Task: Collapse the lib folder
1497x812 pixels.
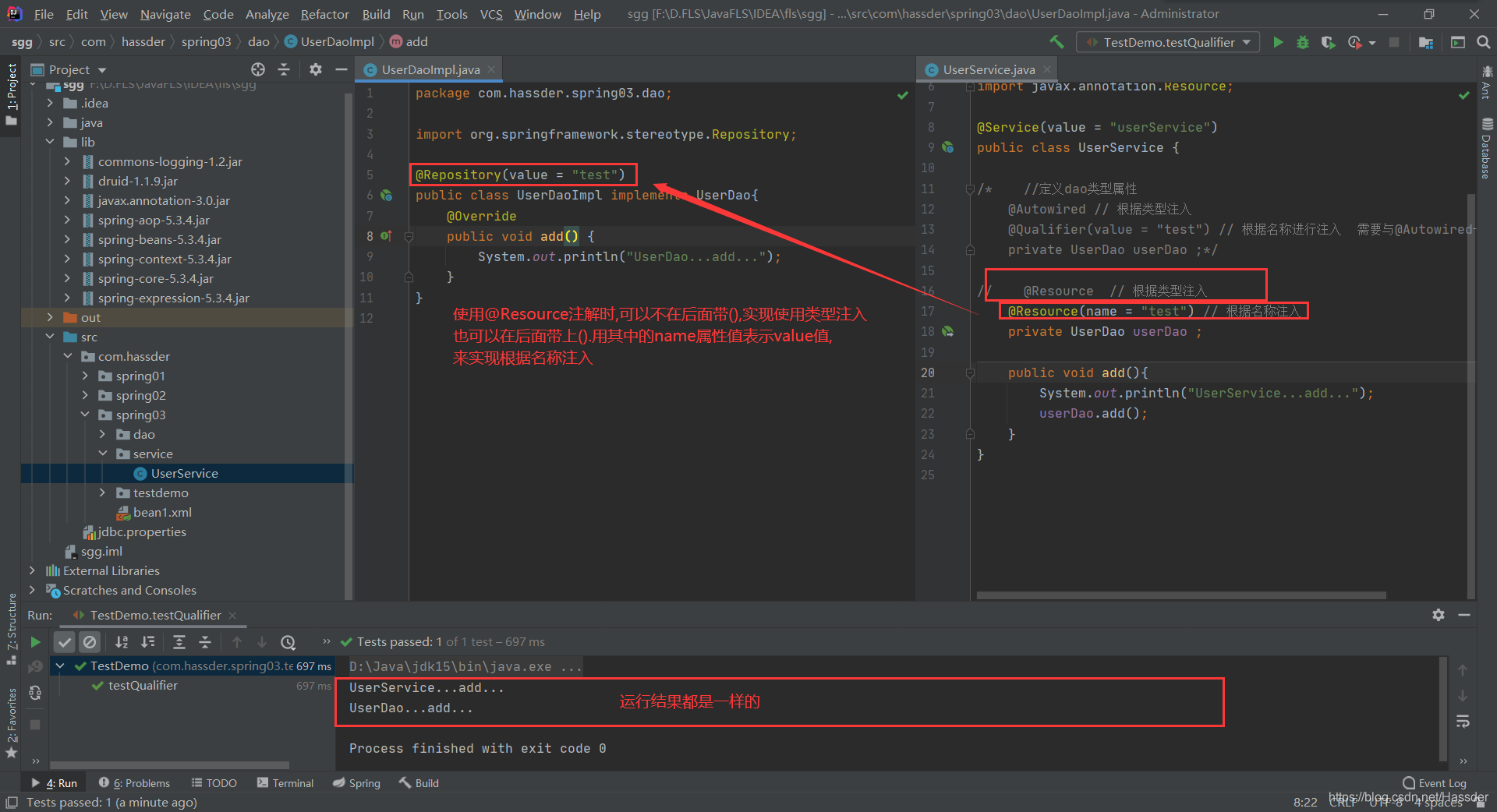Action: pos(50,142)
